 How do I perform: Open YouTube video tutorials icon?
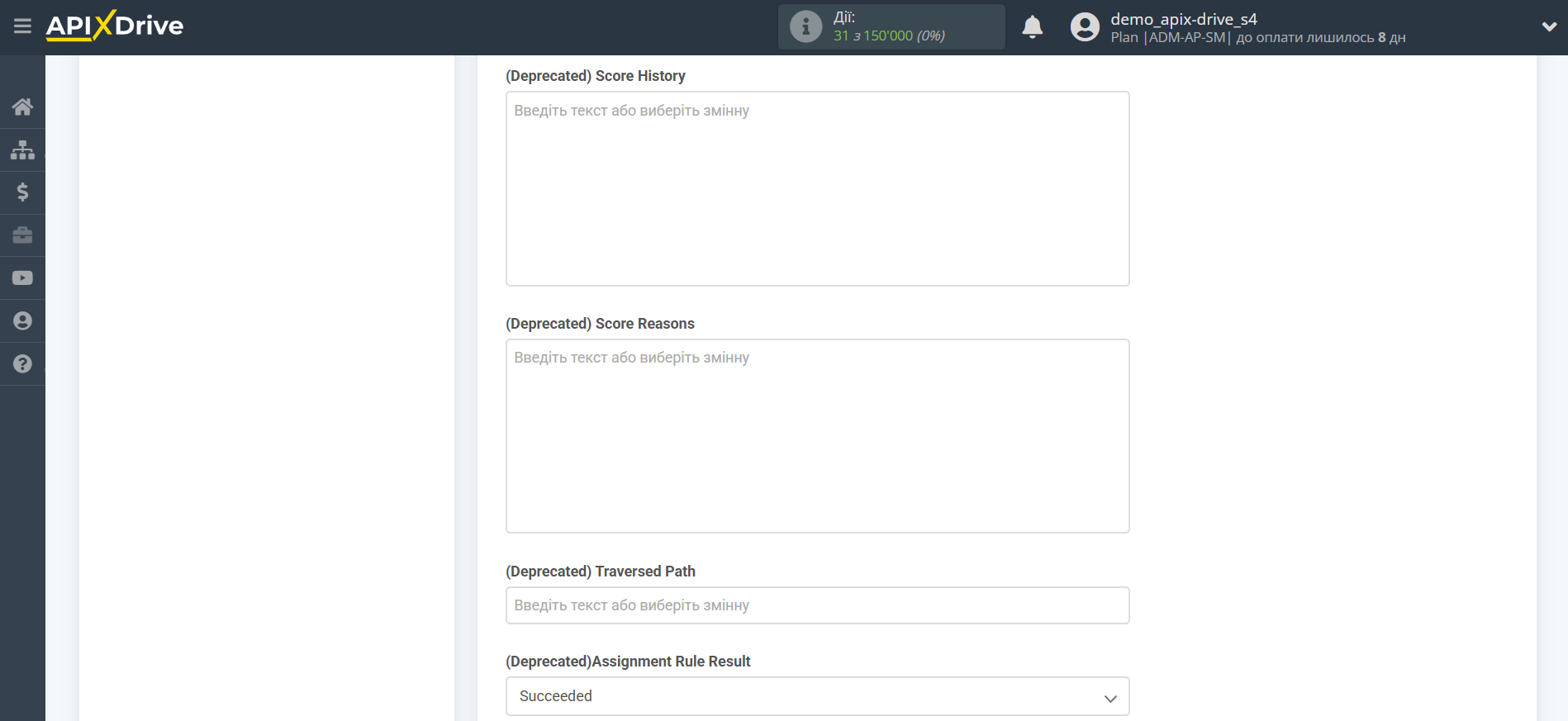(x=22, y=278)
